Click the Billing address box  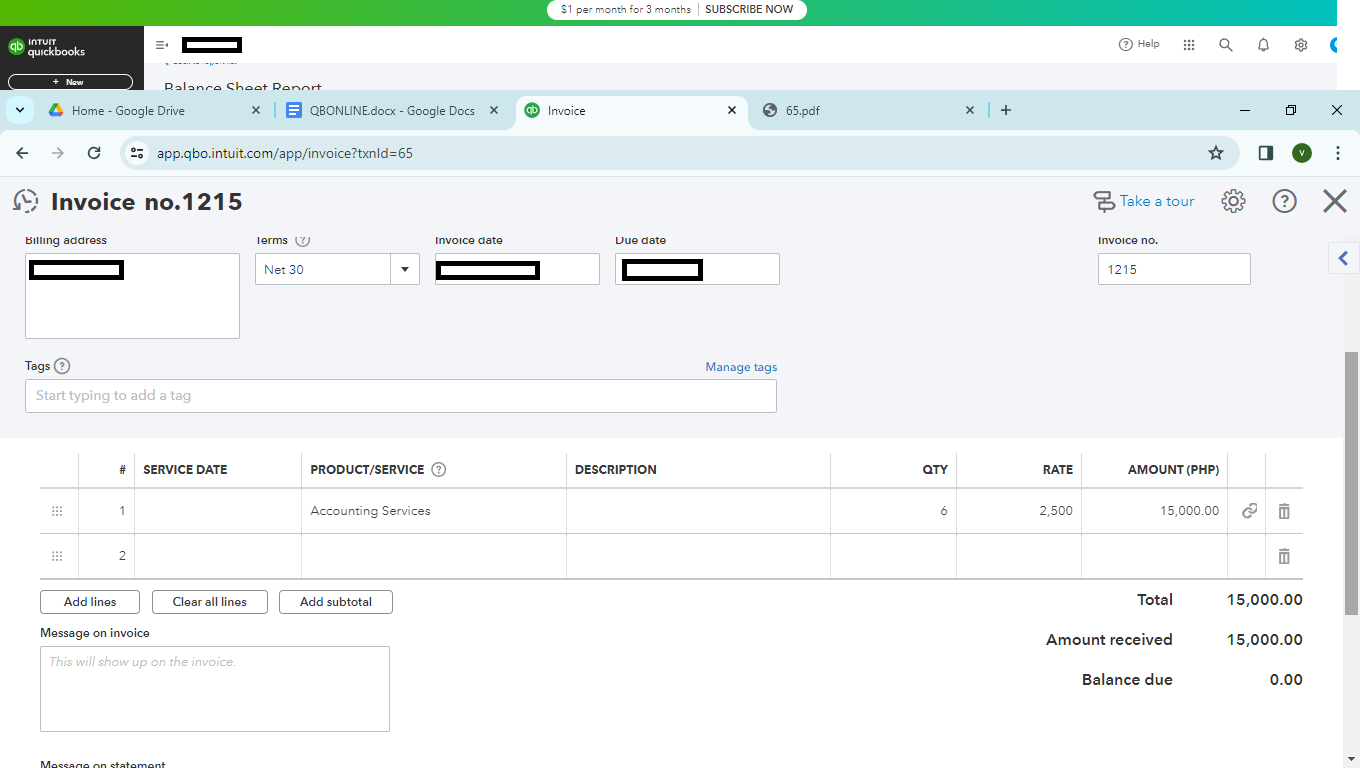(x=132, y=296)
